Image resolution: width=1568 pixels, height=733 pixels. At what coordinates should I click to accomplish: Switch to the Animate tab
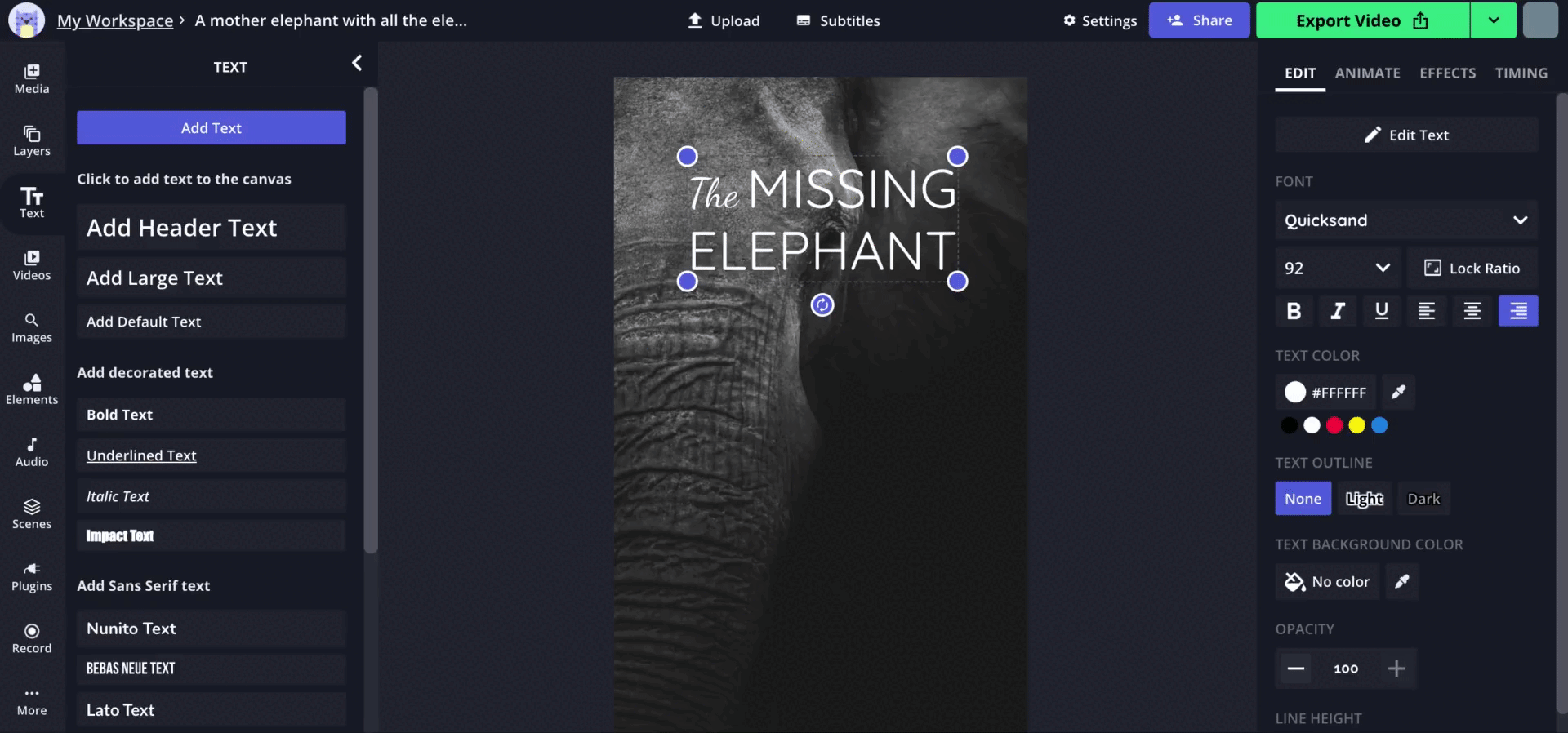(x=1367, y=73)
